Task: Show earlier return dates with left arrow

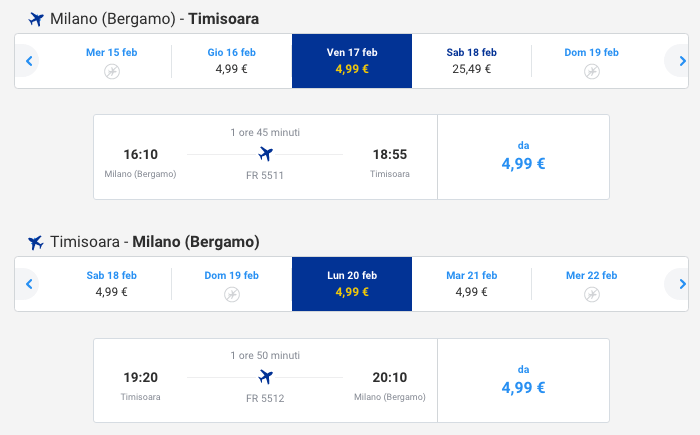Action: pos(29,285)
